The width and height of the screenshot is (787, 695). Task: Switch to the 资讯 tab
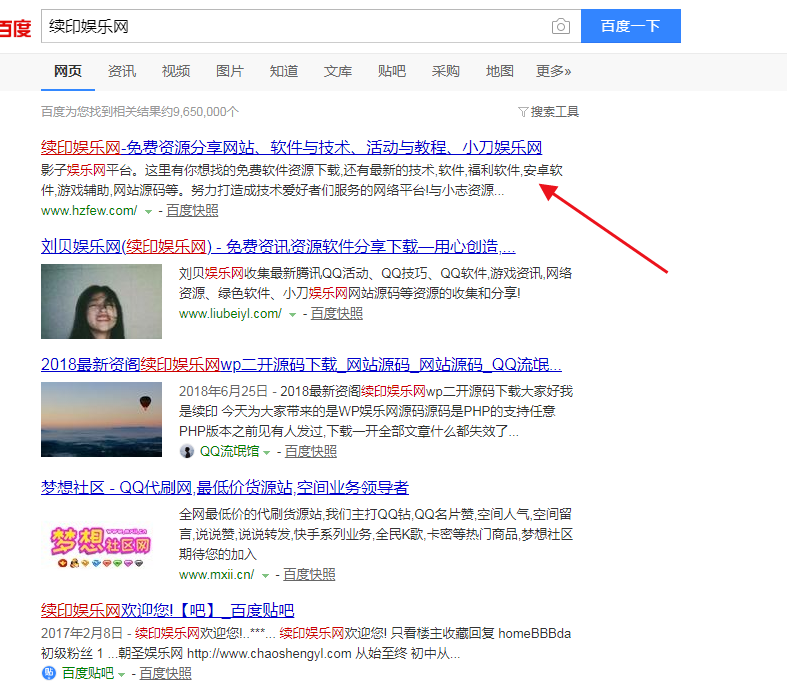122,71
